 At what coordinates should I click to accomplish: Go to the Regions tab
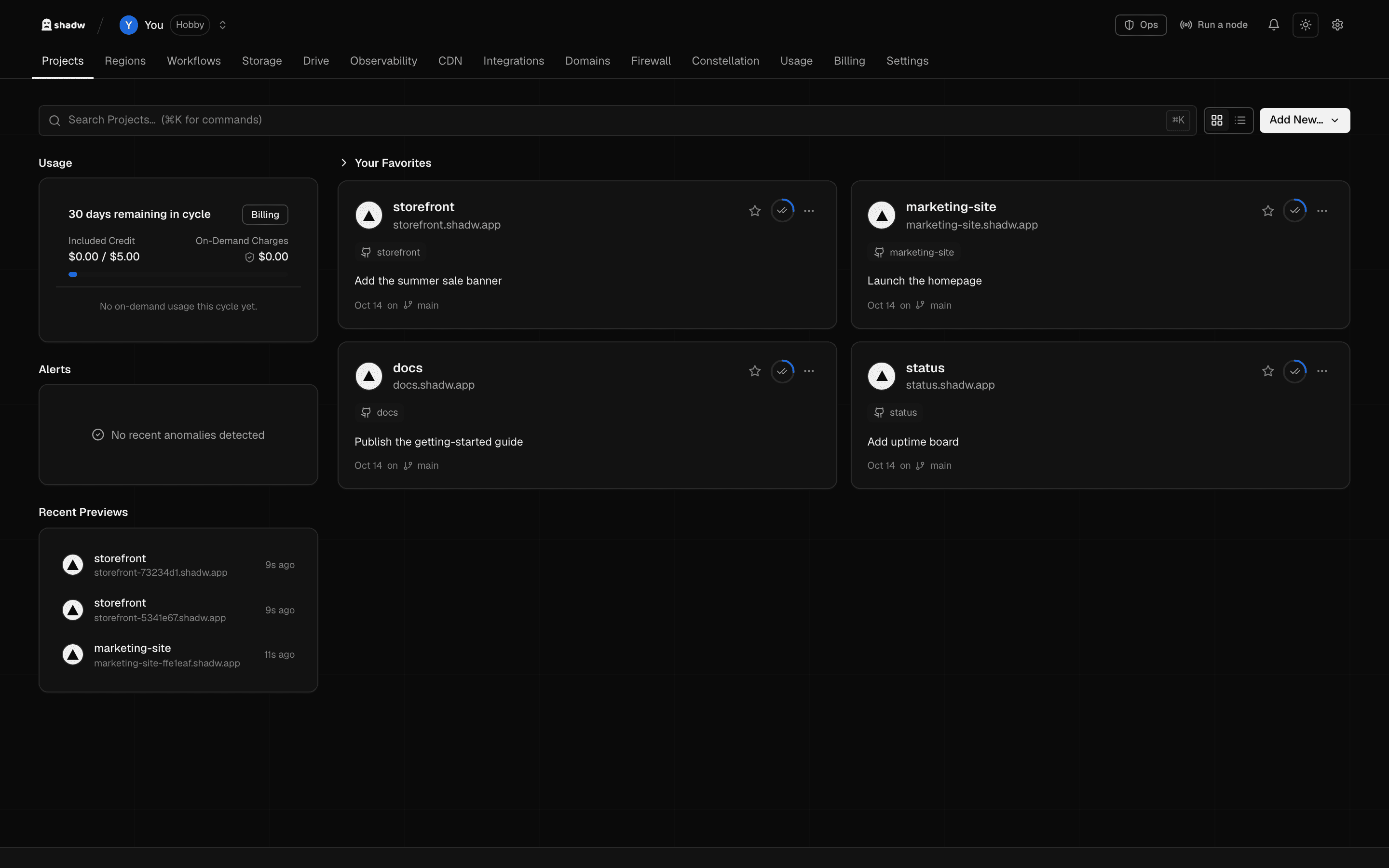(125, 61)
